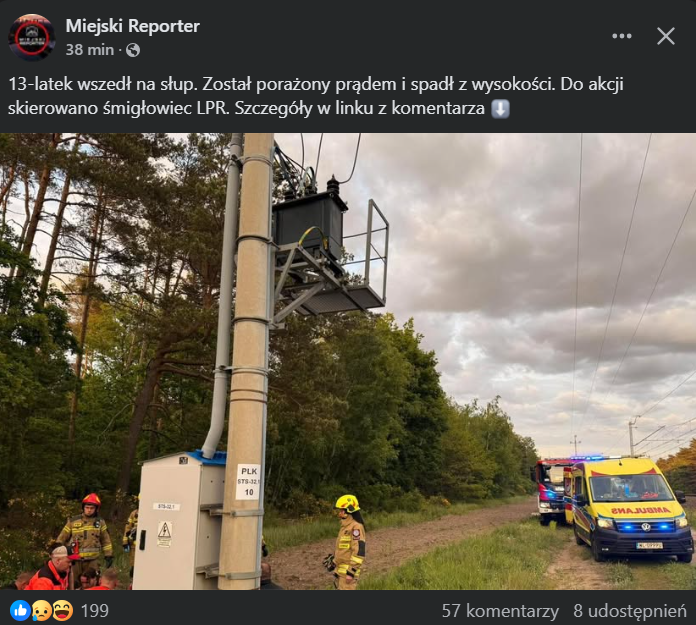Click the post caption text about 13-latek
696x625 pixels.
[316, 96]
